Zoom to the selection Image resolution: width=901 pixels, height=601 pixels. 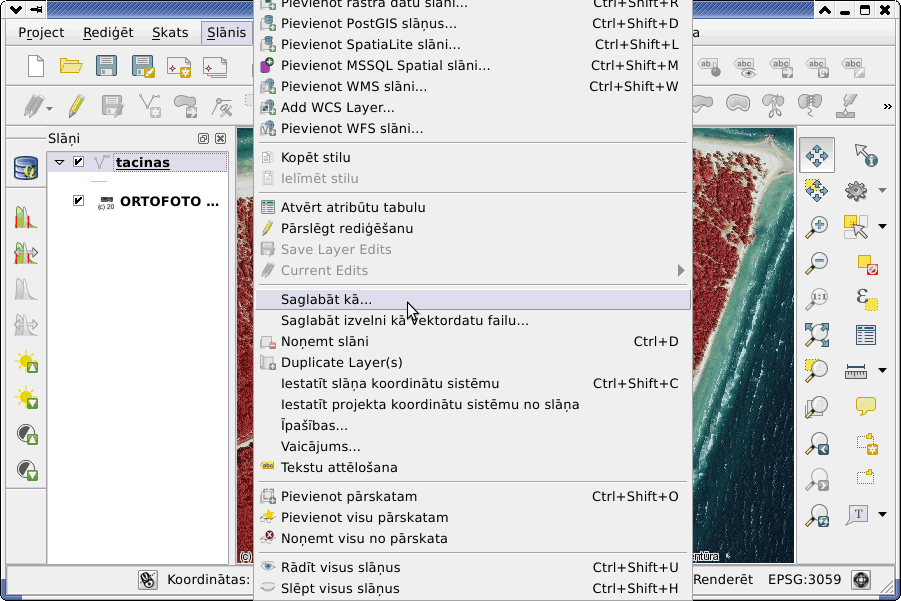[x=817, y=371]
